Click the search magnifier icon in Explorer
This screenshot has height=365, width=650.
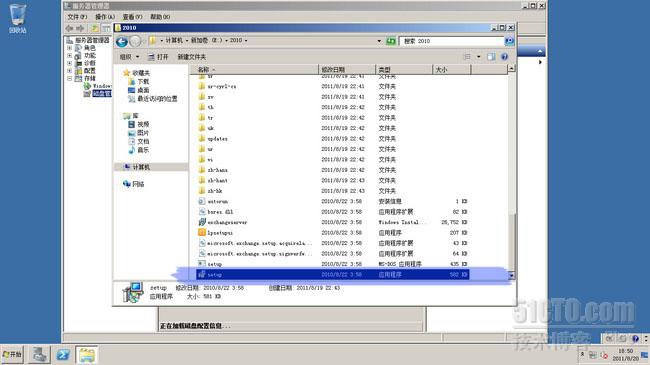(x=509, y=41)
